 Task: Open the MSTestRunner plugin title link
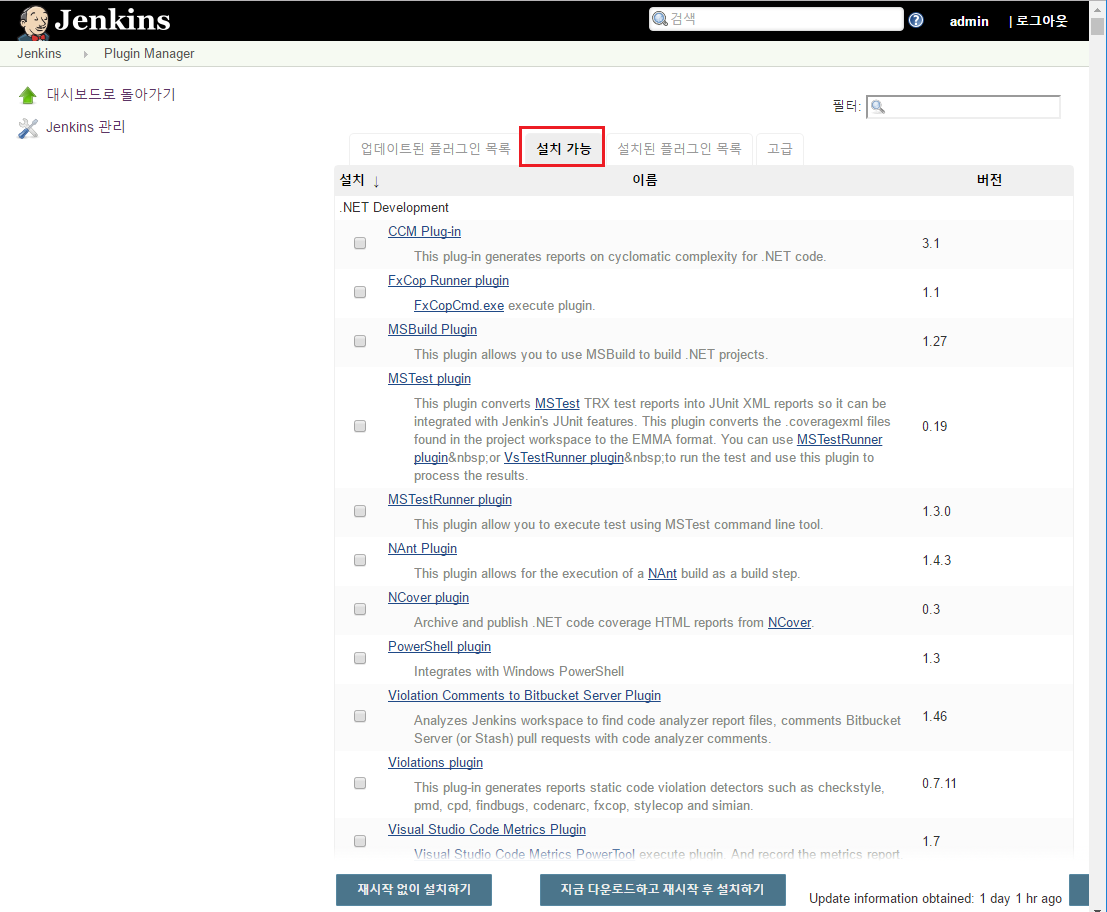coord(450,500)
